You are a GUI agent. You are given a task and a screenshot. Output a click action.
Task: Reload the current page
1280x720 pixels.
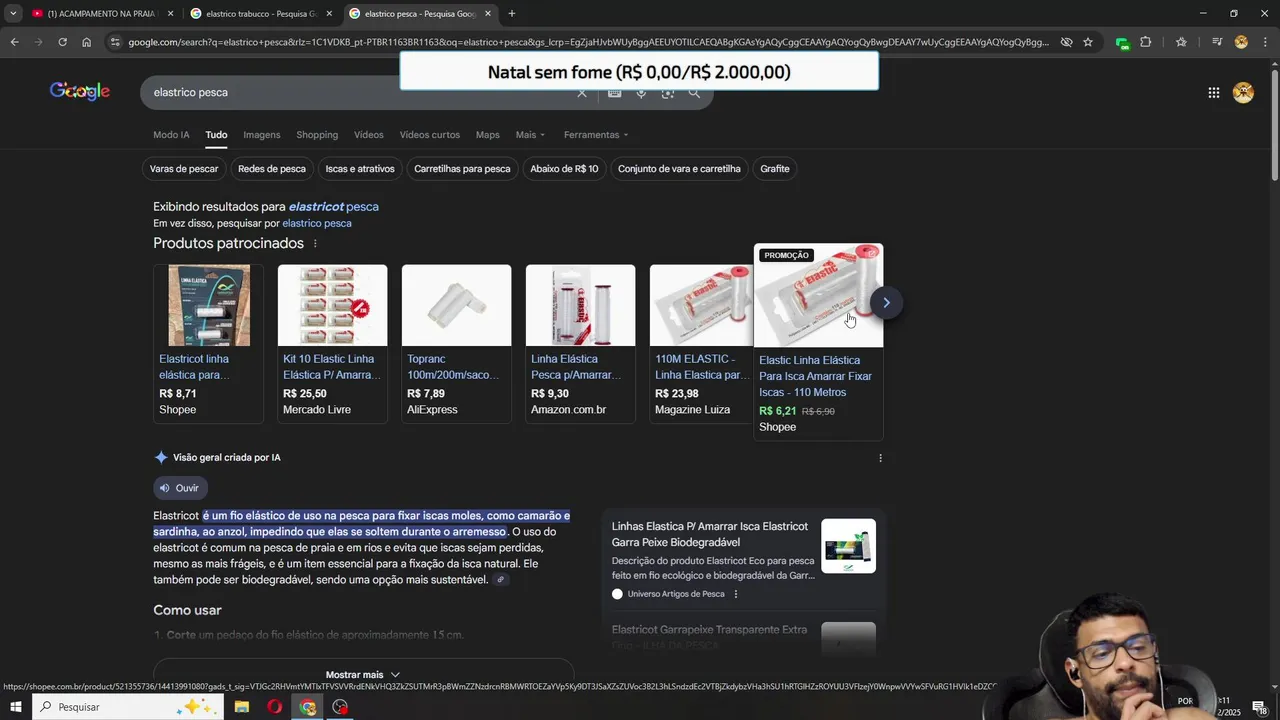pos(62,42)
